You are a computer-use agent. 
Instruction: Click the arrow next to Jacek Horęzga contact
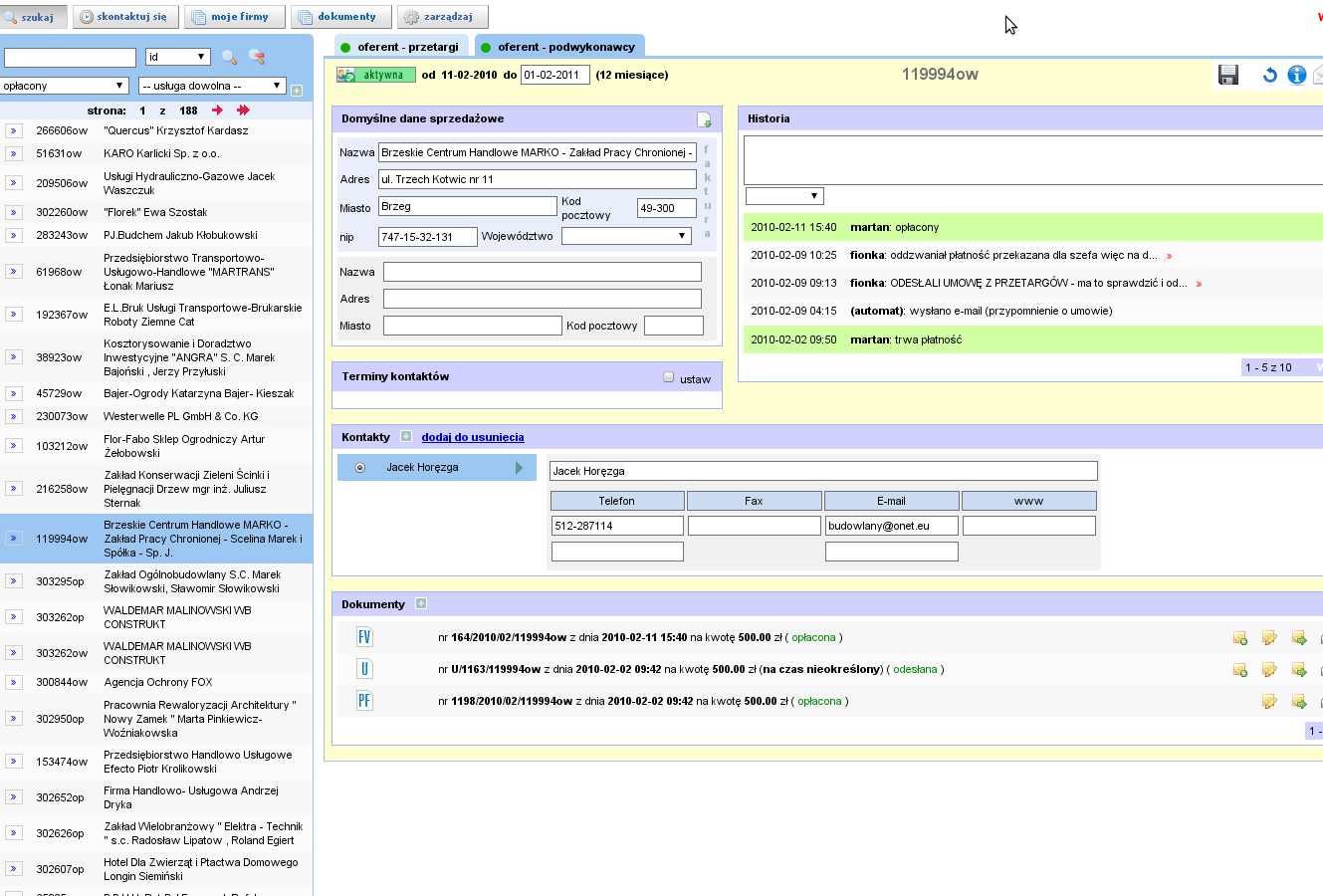point(519,468)
